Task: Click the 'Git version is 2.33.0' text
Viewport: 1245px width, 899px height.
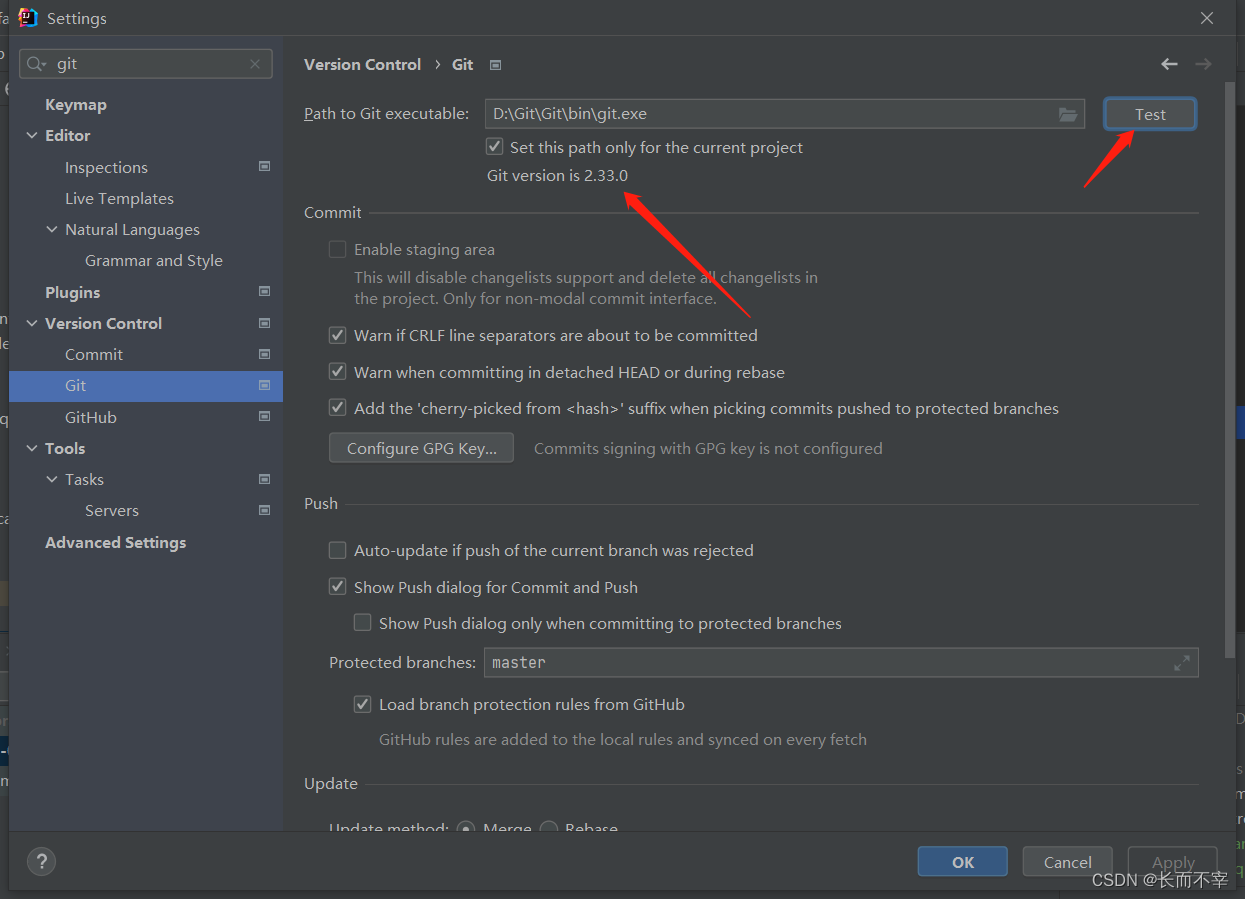Action: point(558,175)
